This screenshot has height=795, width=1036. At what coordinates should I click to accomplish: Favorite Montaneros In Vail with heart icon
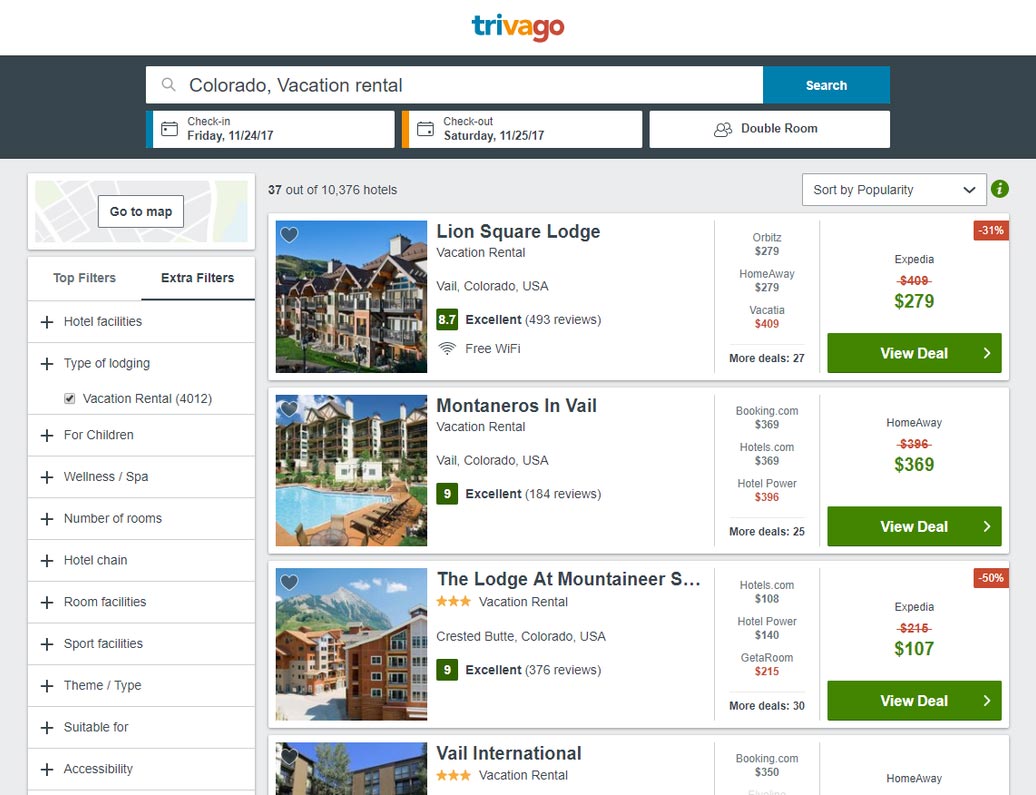pos(289,408)
